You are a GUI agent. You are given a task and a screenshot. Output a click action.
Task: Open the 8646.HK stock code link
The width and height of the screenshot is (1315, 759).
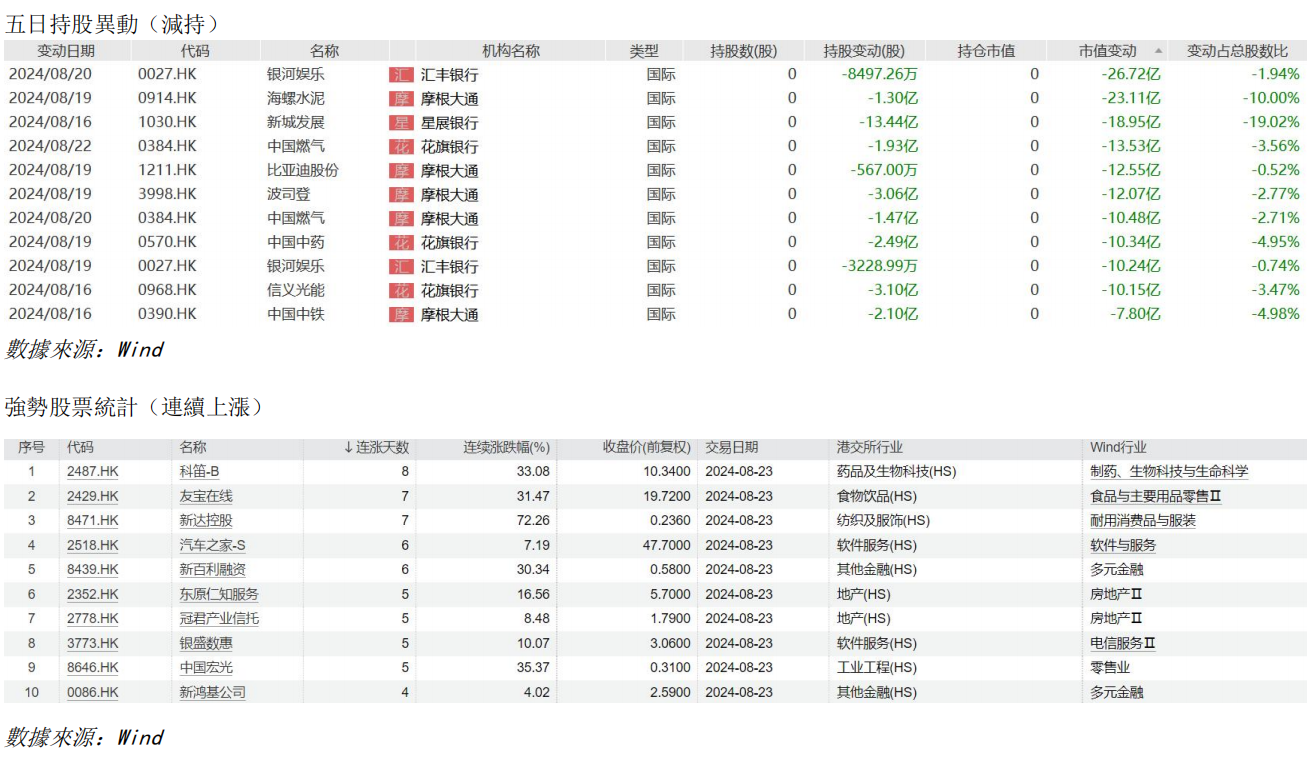(92, 668)
